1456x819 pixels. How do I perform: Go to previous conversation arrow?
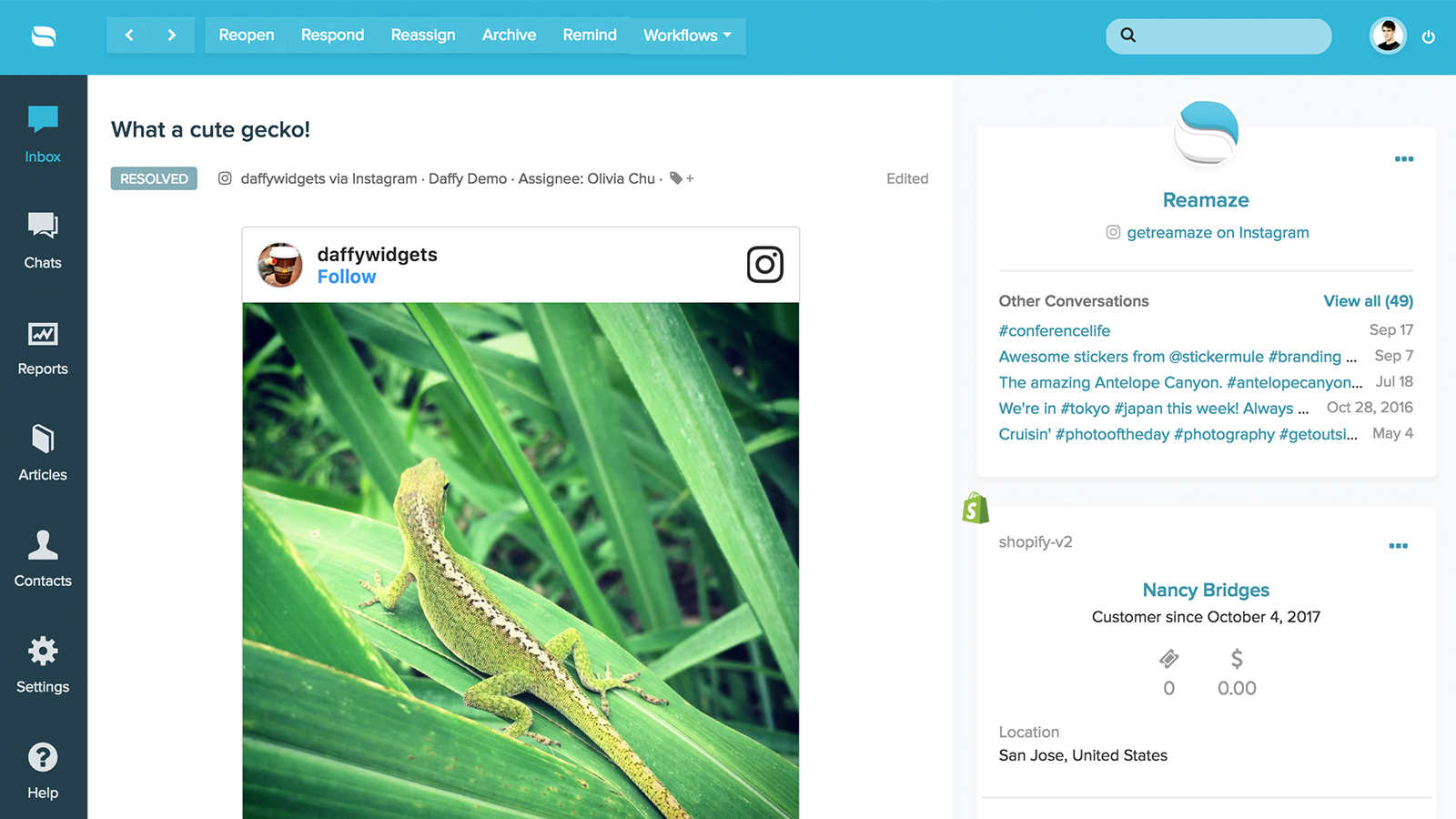pos(129,35)
